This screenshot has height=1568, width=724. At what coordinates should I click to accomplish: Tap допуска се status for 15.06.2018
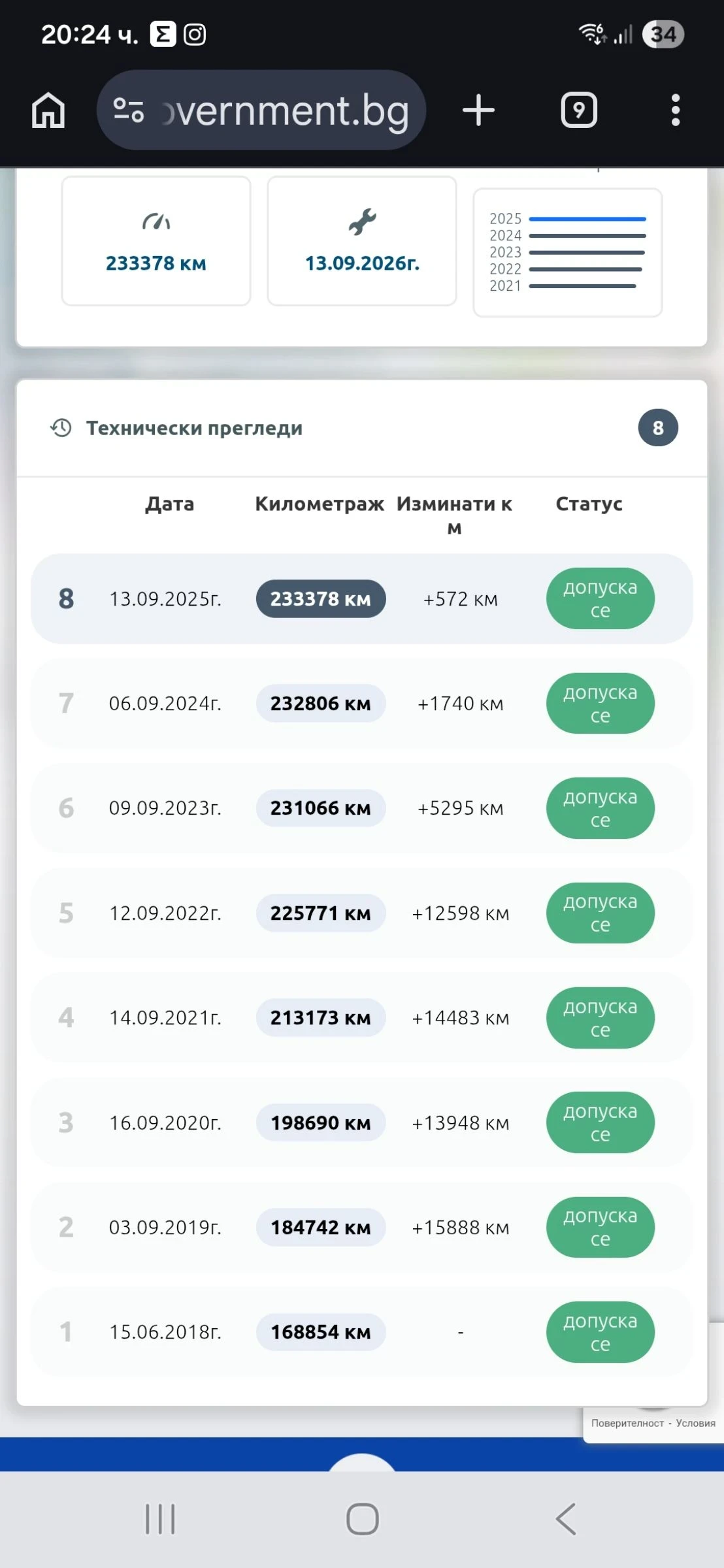pyautogui.click(x=600, y=1332)
